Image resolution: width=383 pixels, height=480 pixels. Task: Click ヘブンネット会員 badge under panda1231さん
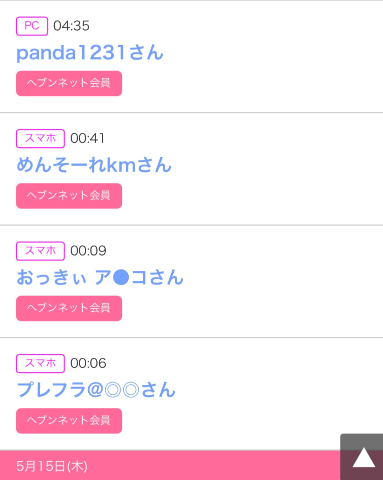[69, 83]
